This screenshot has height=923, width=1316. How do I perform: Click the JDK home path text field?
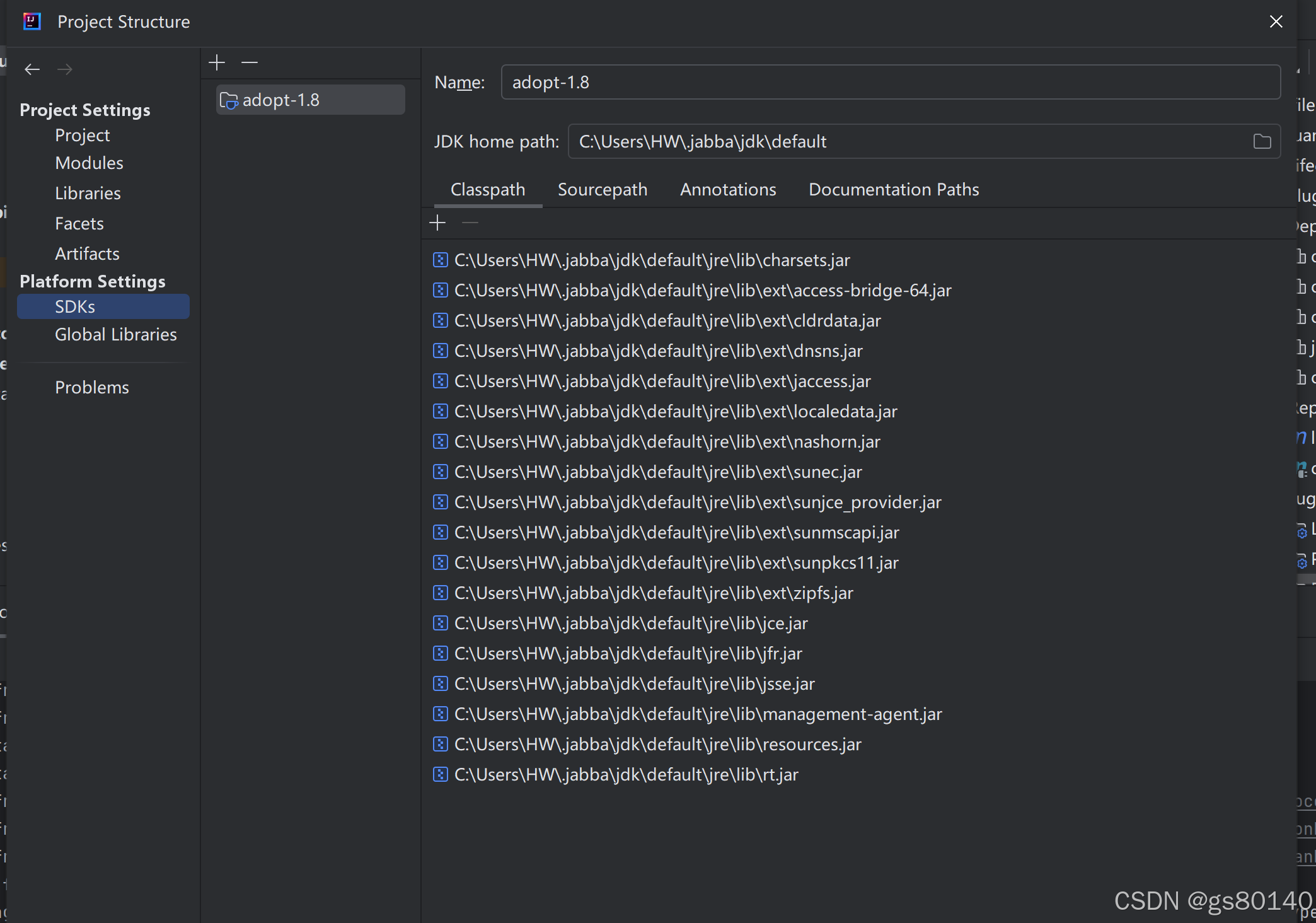pyautogui.click(x=908, y=142)
